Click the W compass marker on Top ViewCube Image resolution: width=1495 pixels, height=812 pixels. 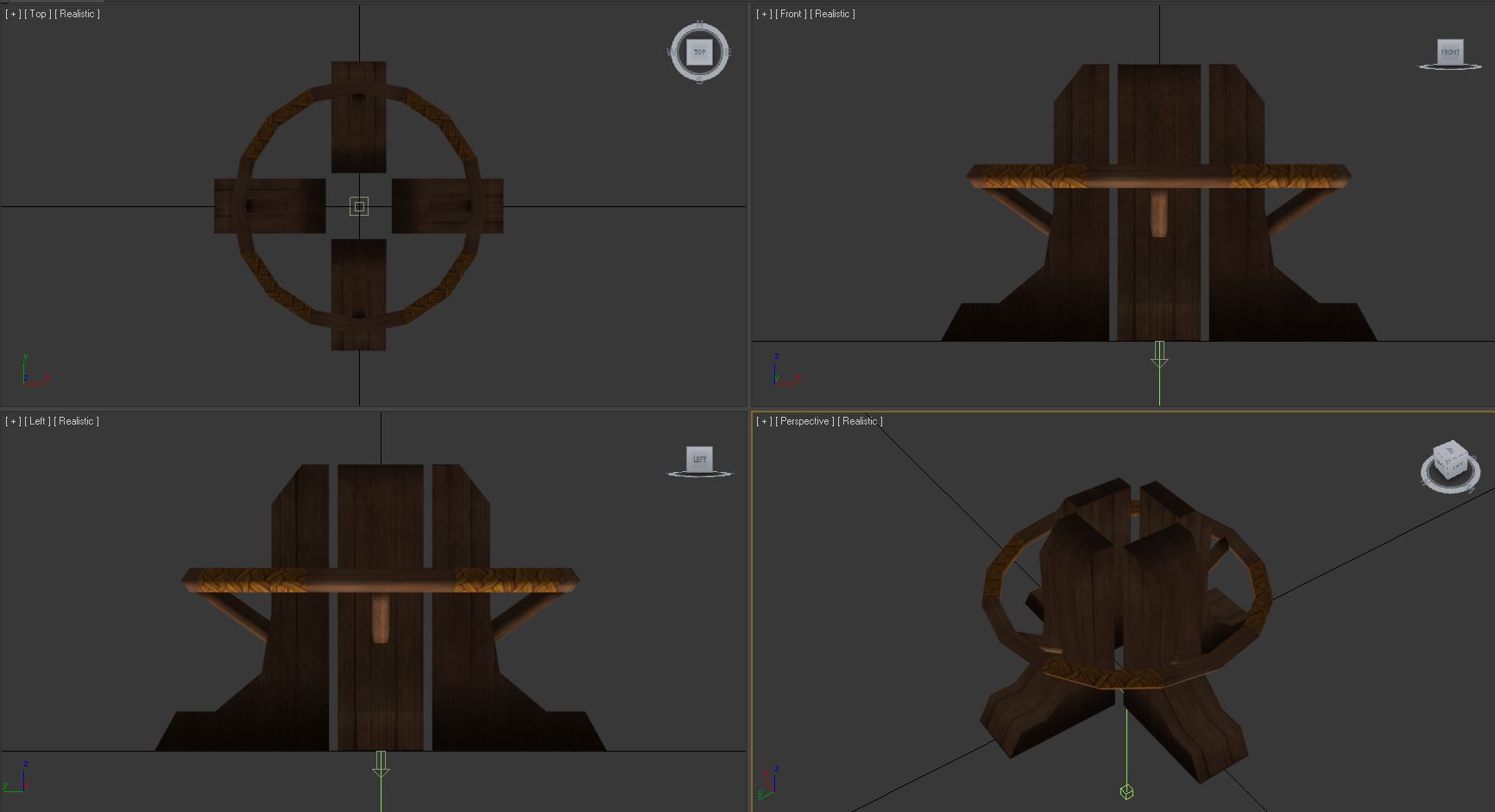coord(671,53)
